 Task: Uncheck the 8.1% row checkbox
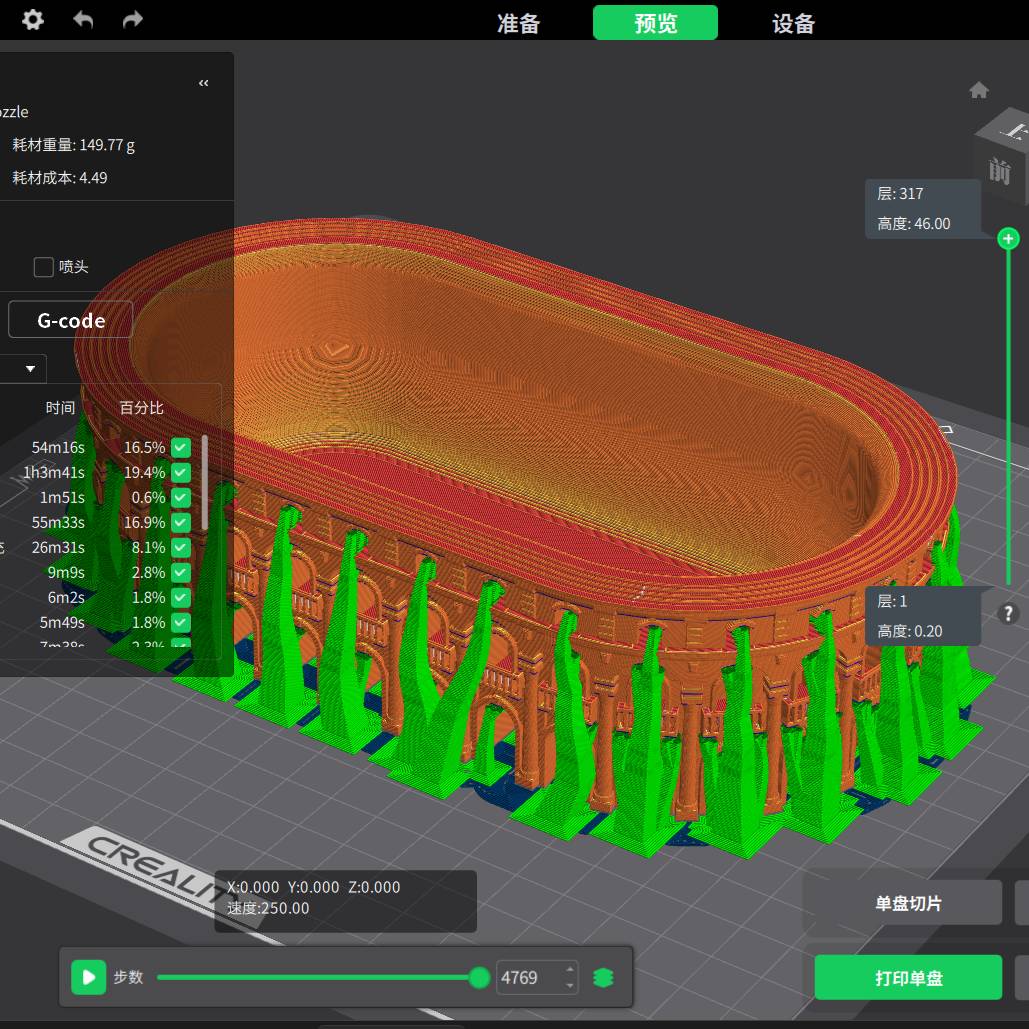tap(181, 548)
